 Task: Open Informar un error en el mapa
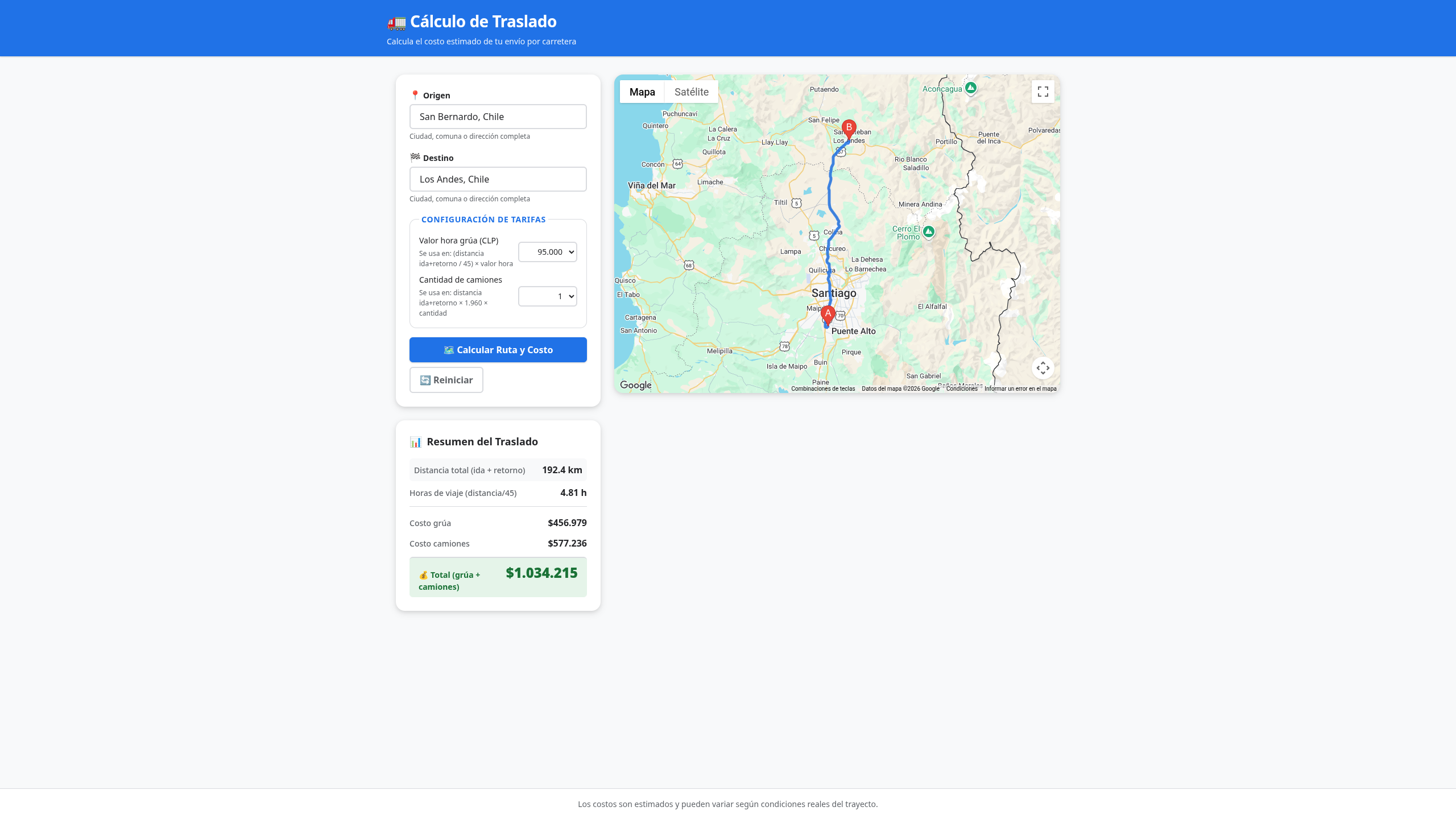pyautogui.click(x=1020, y=389)
